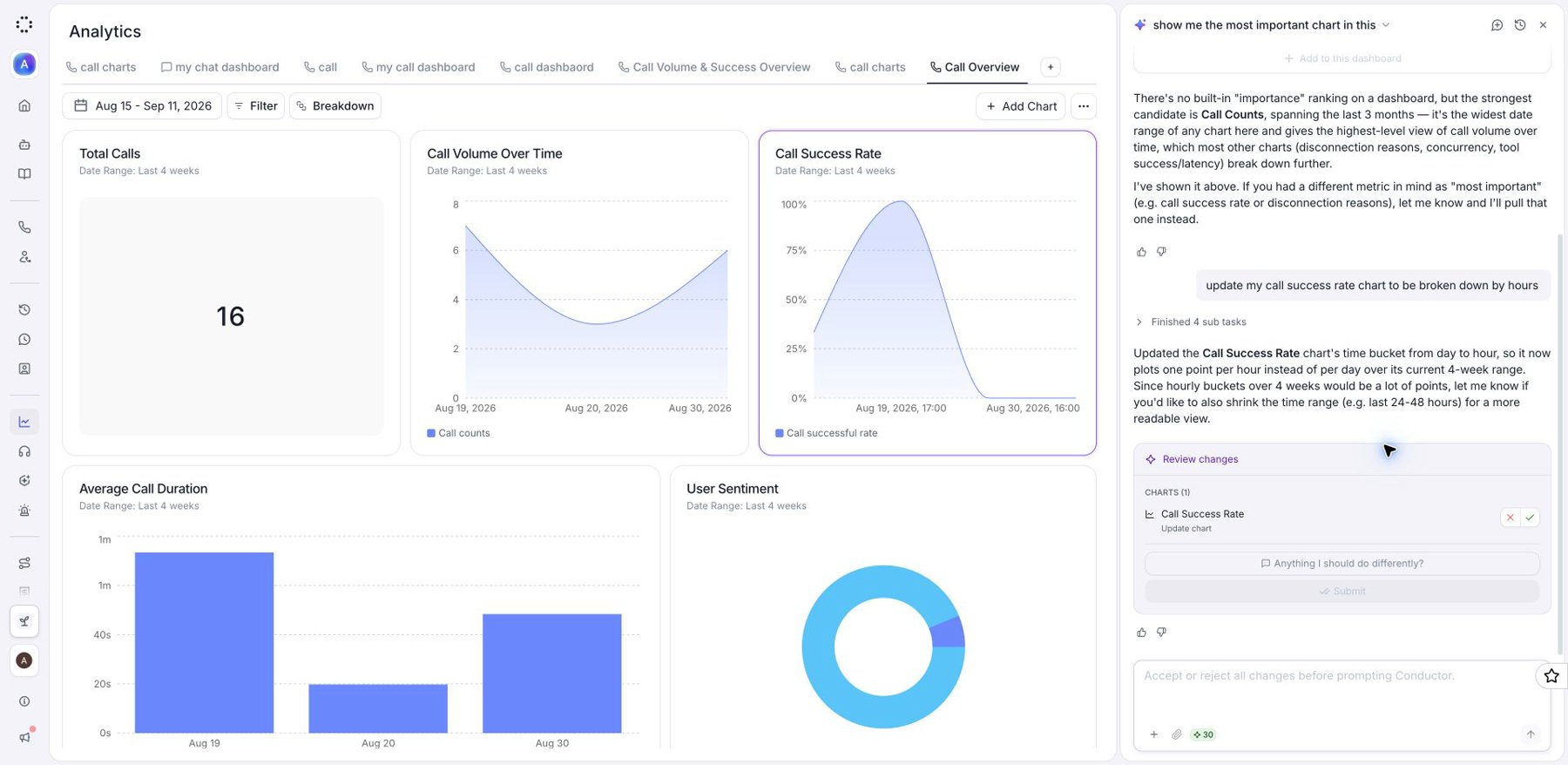
Task: Open the three-dots more options menu
Action: click(1084, 106)
